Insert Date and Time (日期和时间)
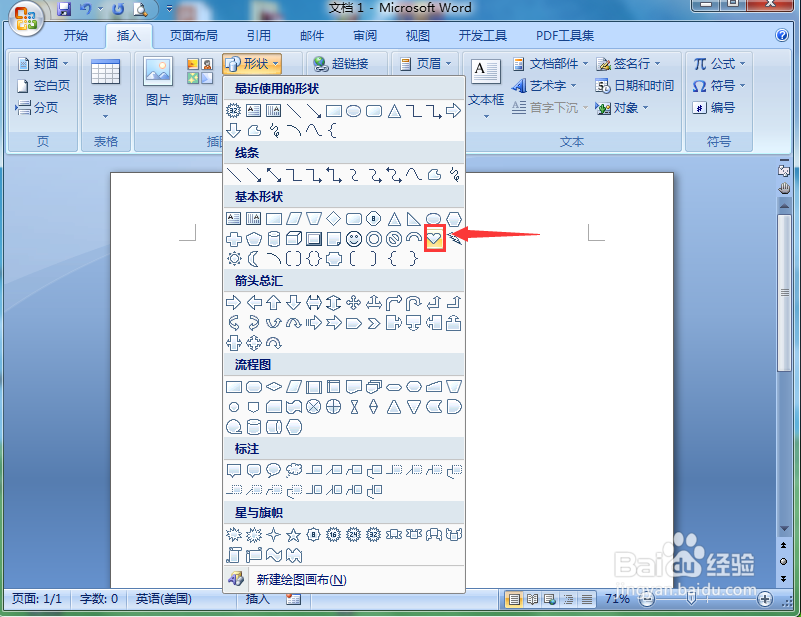 pos(634,86)
